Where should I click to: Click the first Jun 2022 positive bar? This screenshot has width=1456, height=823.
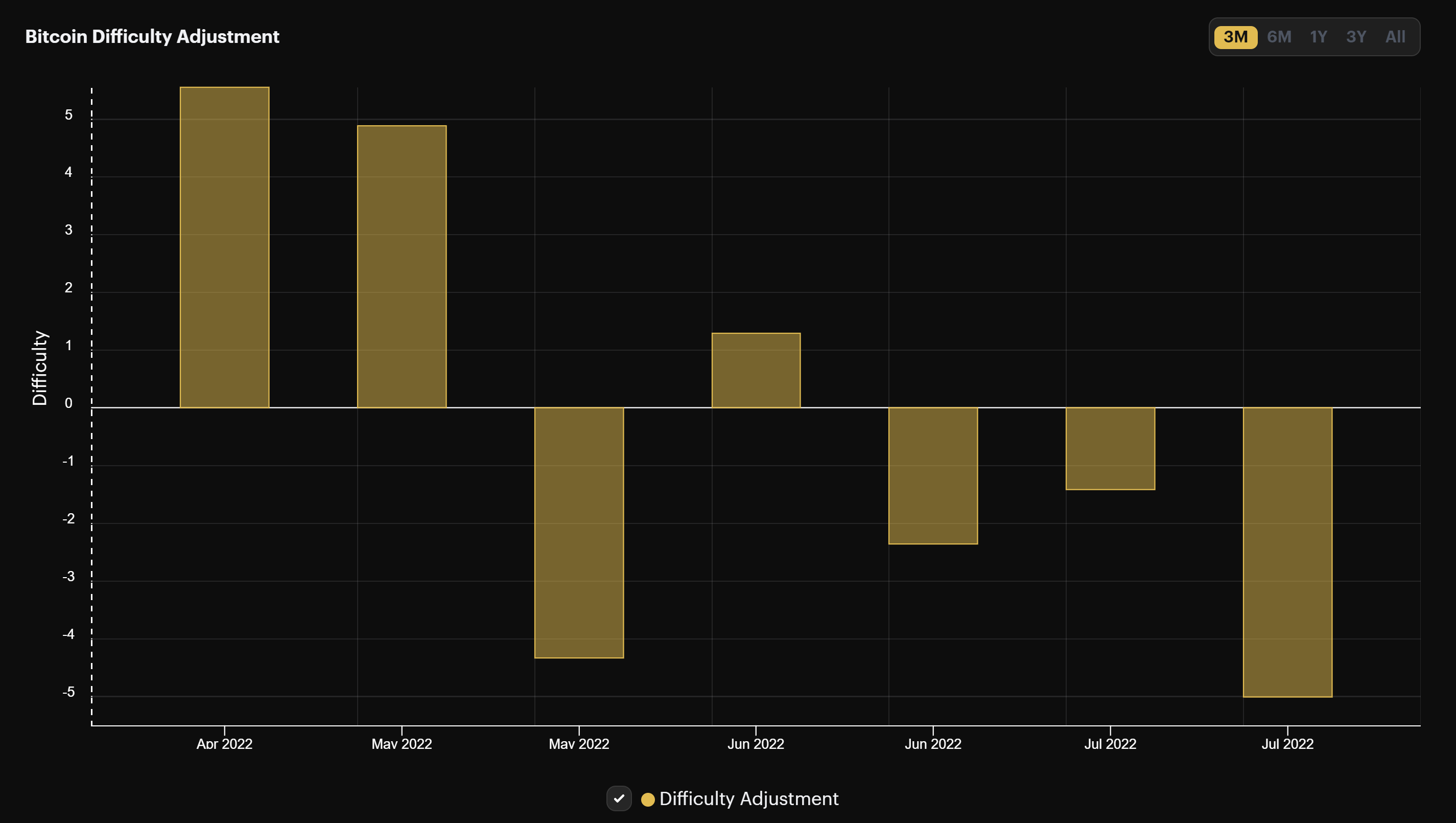(756, 370)
